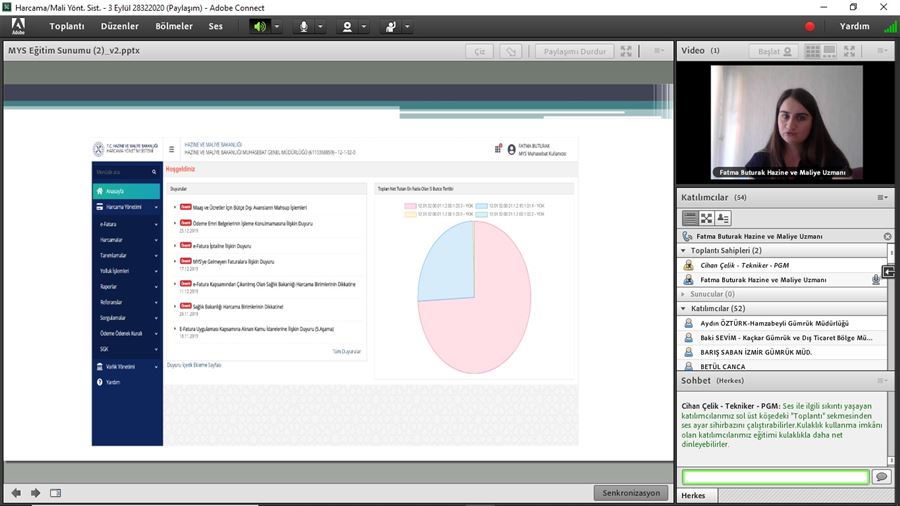This screenshot has height=506, width=900.
Task: Switch attendees to breakout room view
Action: [707, 217]
